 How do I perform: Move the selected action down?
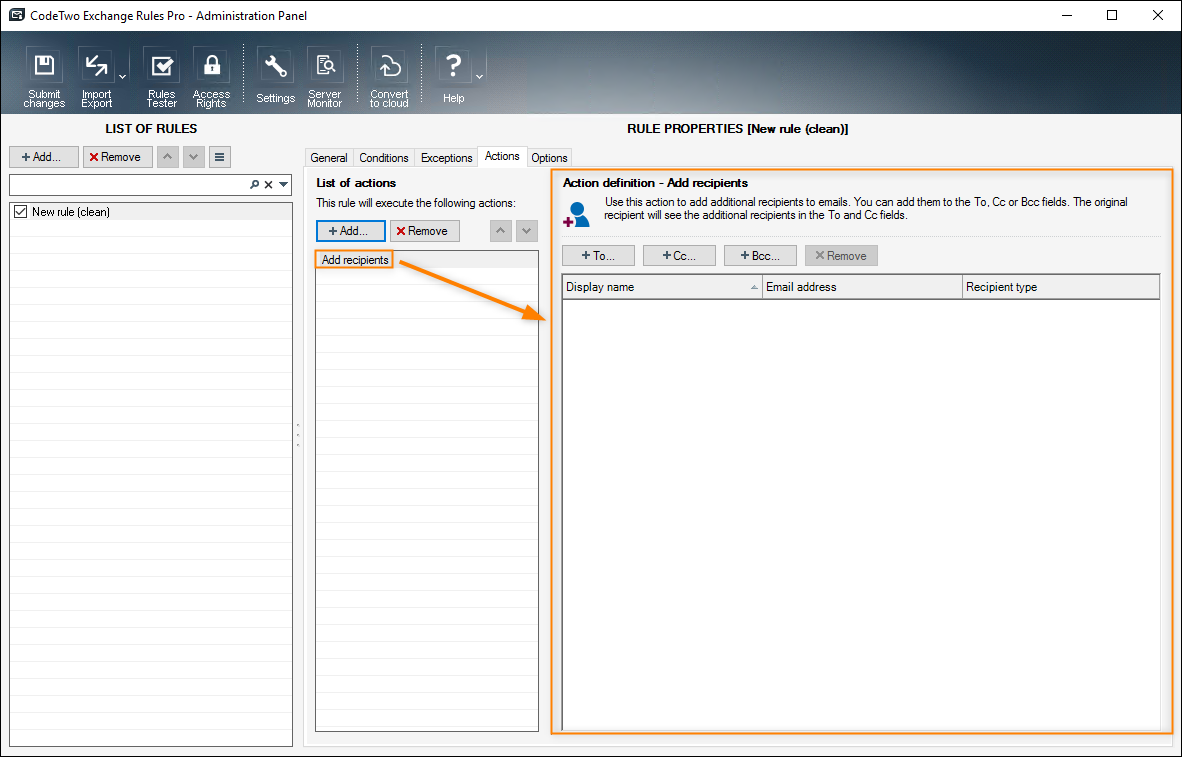(527, 231)
